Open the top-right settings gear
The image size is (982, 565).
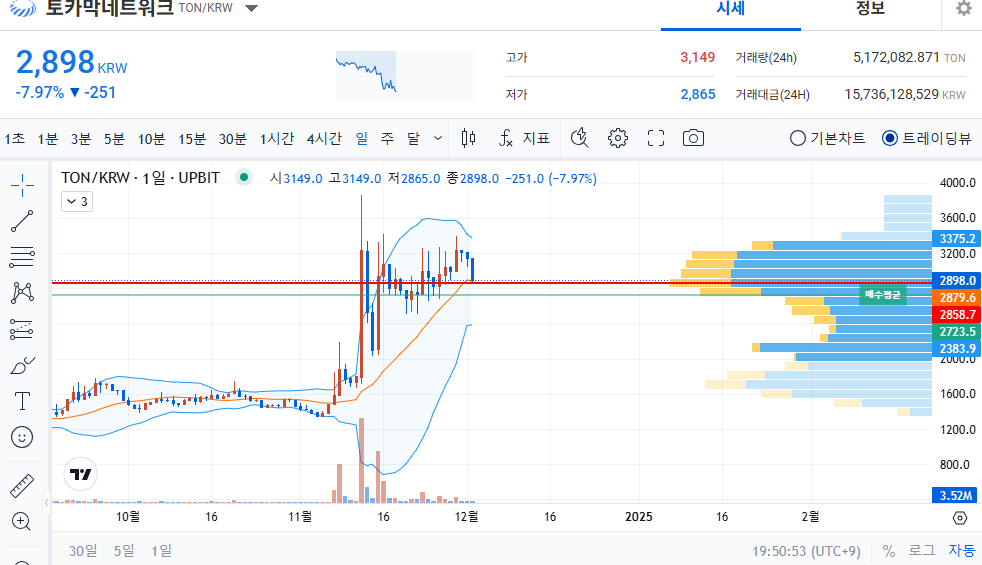964,9
